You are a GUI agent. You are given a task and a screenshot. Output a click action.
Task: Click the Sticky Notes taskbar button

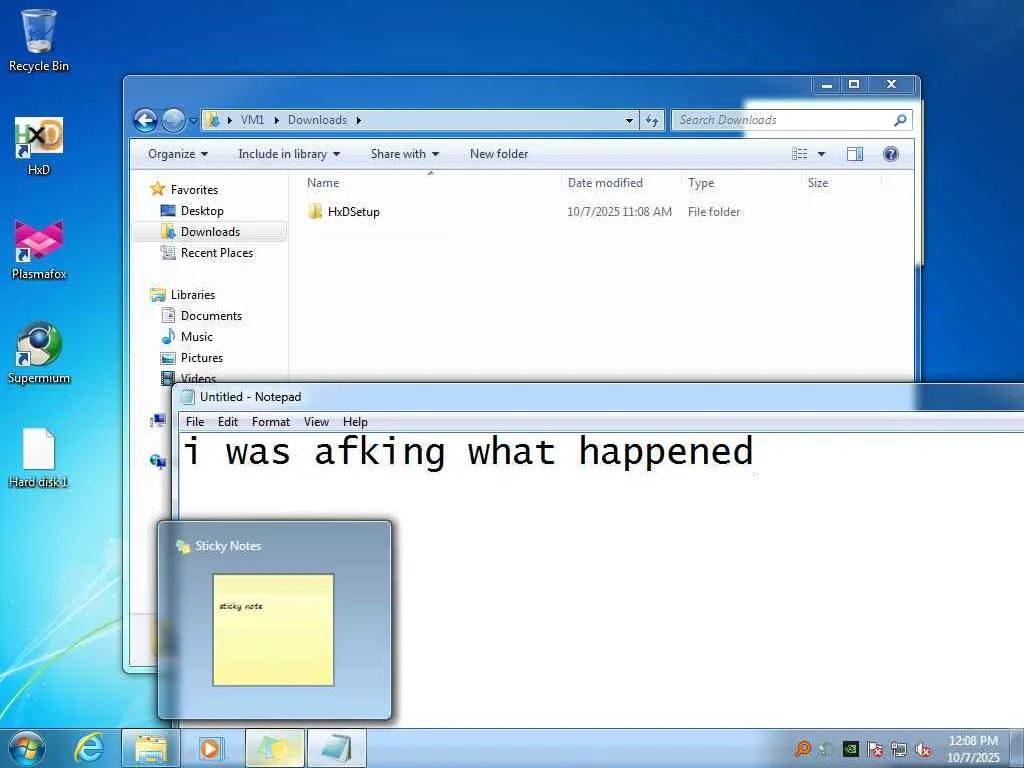pyautogui.click(x=274, y=748)
